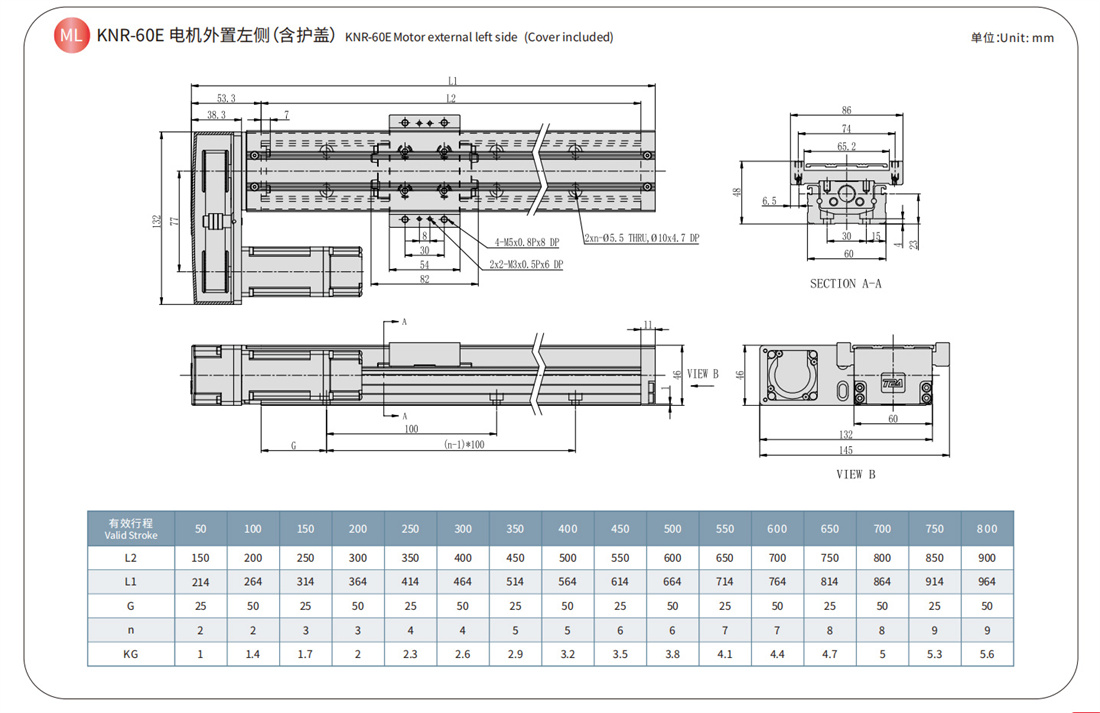Select the 有效行程 Valid Stroke header cell

[130, 528]
